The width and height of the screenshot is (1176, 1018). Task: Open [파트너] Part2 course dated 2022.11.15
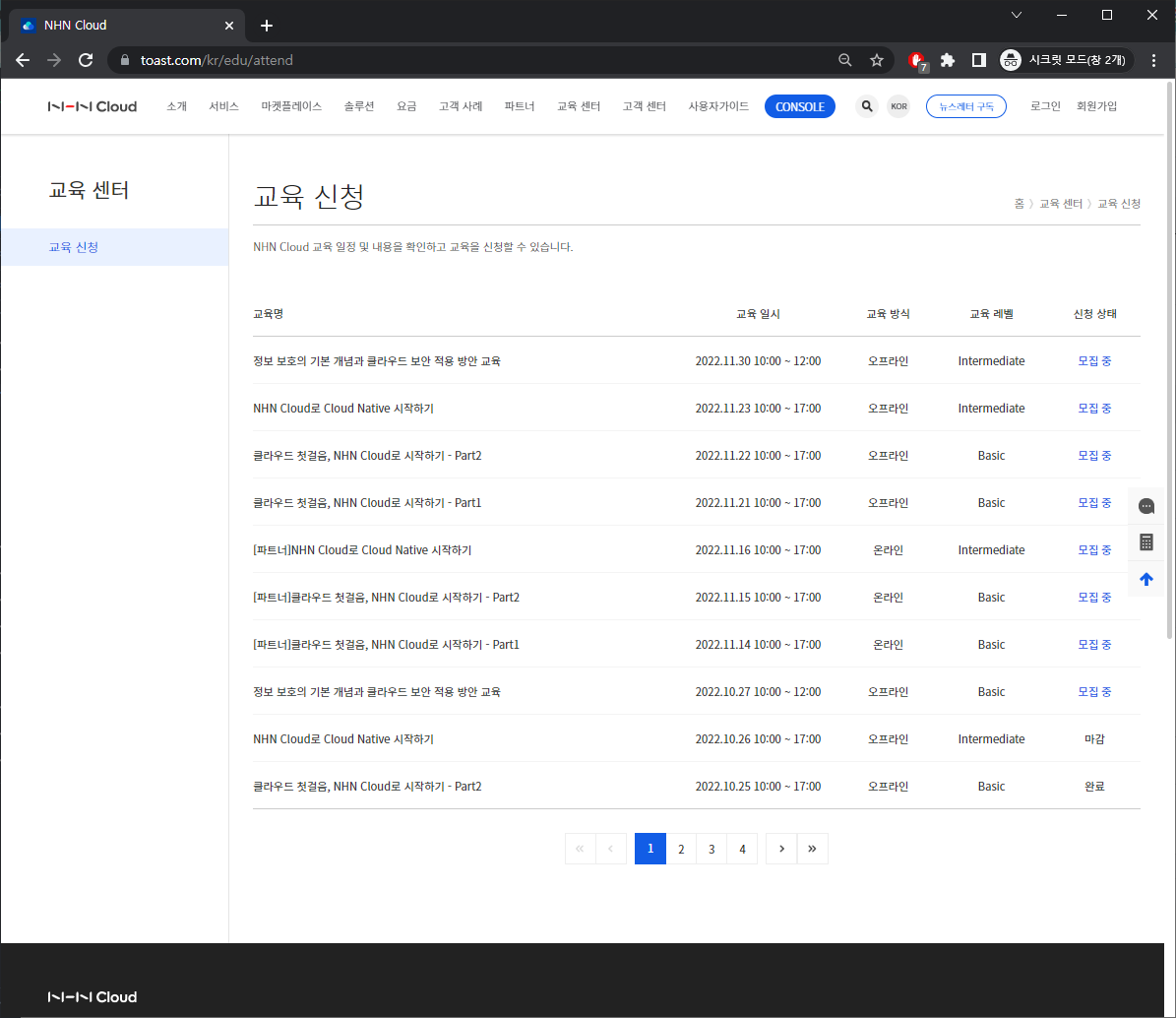click(386, 598)
